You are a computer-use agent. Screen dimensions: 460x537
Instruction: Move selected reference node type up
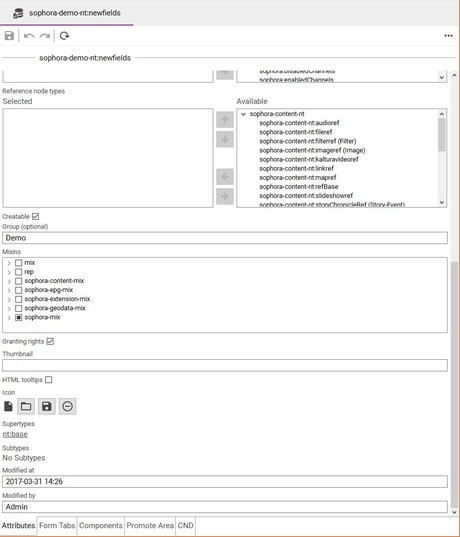[x=225, y=120]
